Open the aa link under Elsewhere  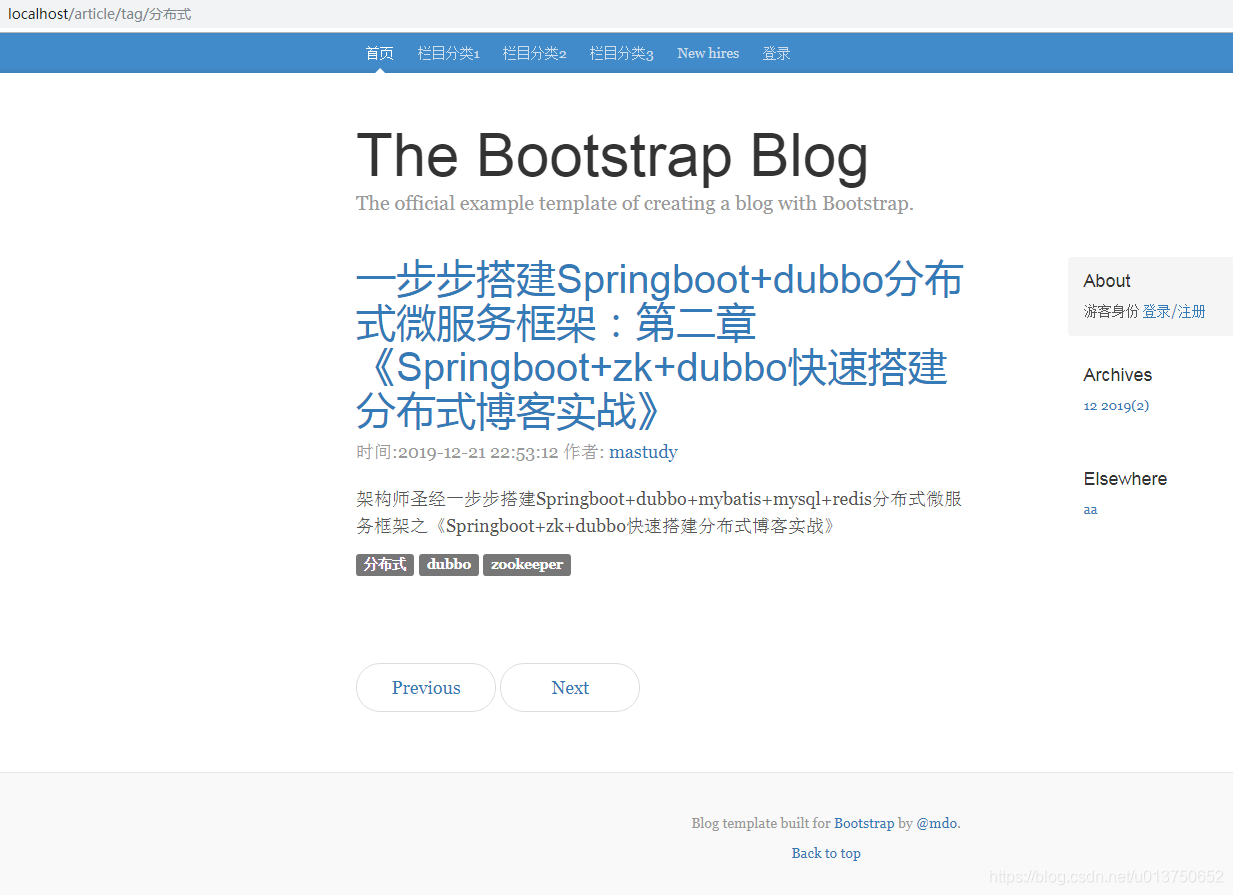click(1090, 509)
